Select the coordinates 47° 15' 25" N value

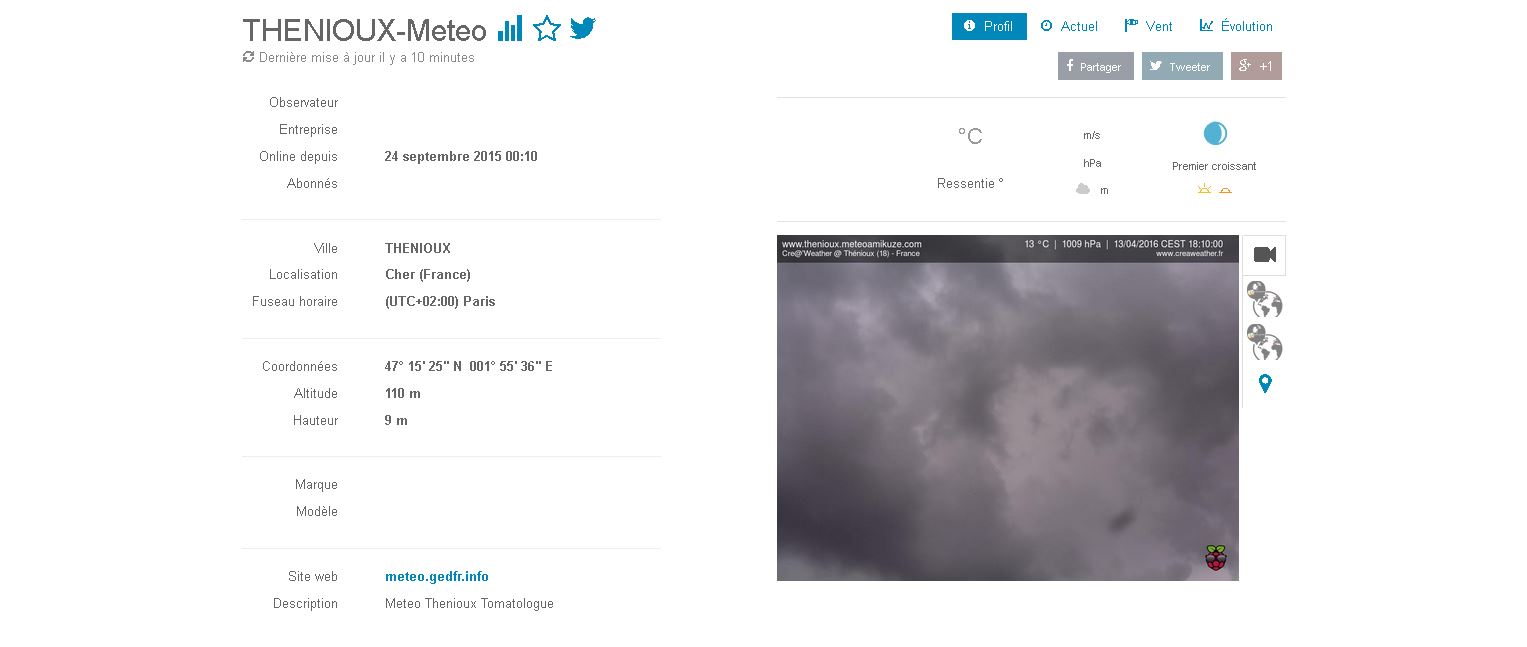pyautogui.click(x=424, y=366)
